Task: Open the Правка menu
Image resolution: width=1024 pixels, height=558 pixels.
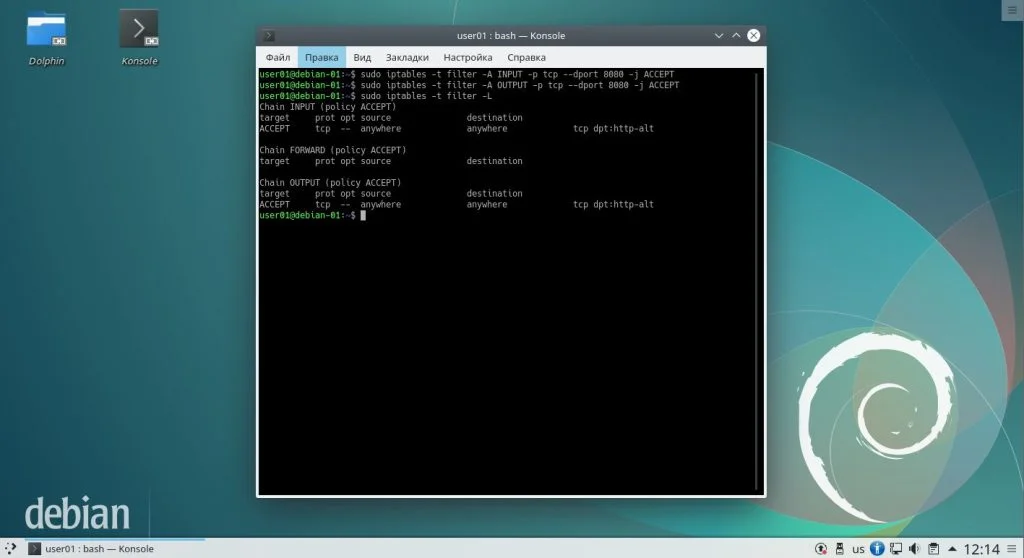Action: (x=321, y=57)
